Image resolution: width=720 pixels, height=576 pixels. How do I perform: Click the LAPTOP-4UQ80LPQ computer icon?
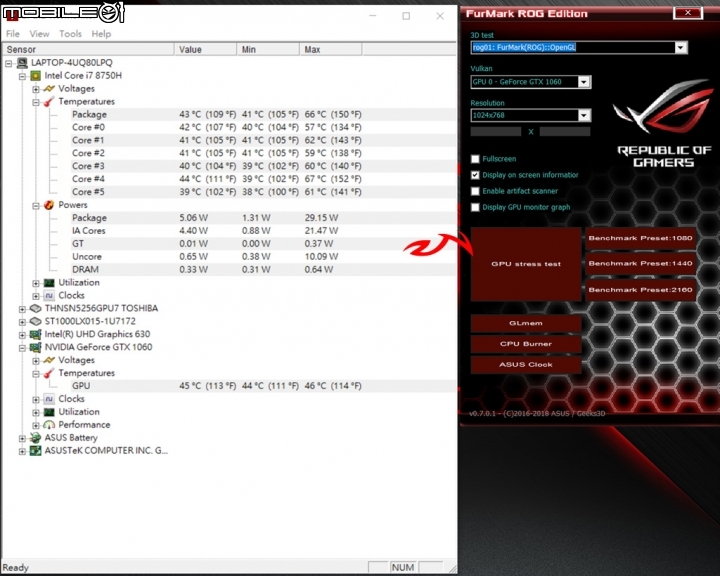tap(22, 62)
